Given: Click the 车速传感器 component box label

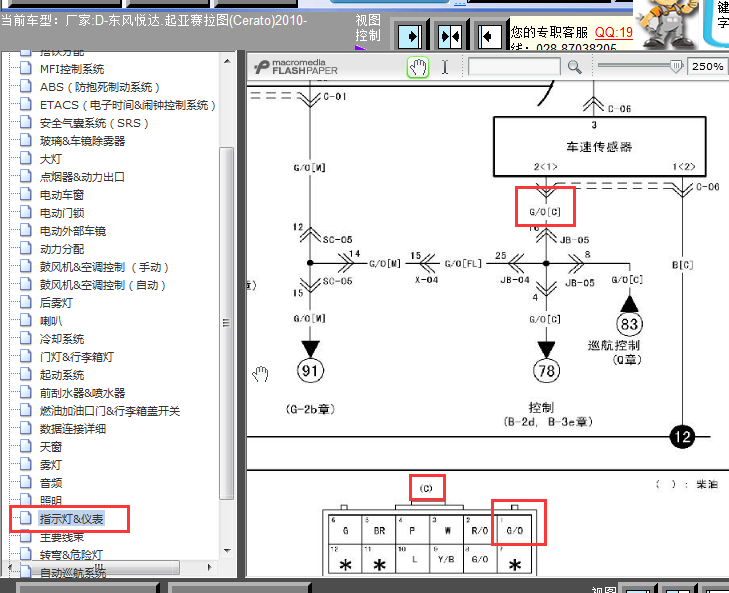Looking at the screenshot, I should pos(599,147).
